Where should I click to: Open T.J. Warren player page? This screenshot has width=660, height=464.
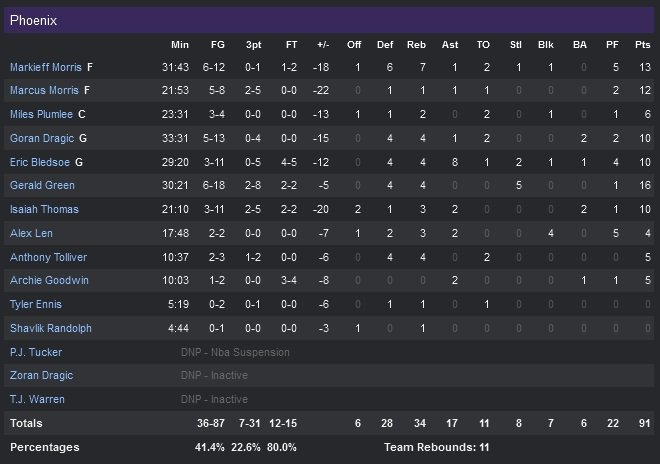click(x=37, y=399)
